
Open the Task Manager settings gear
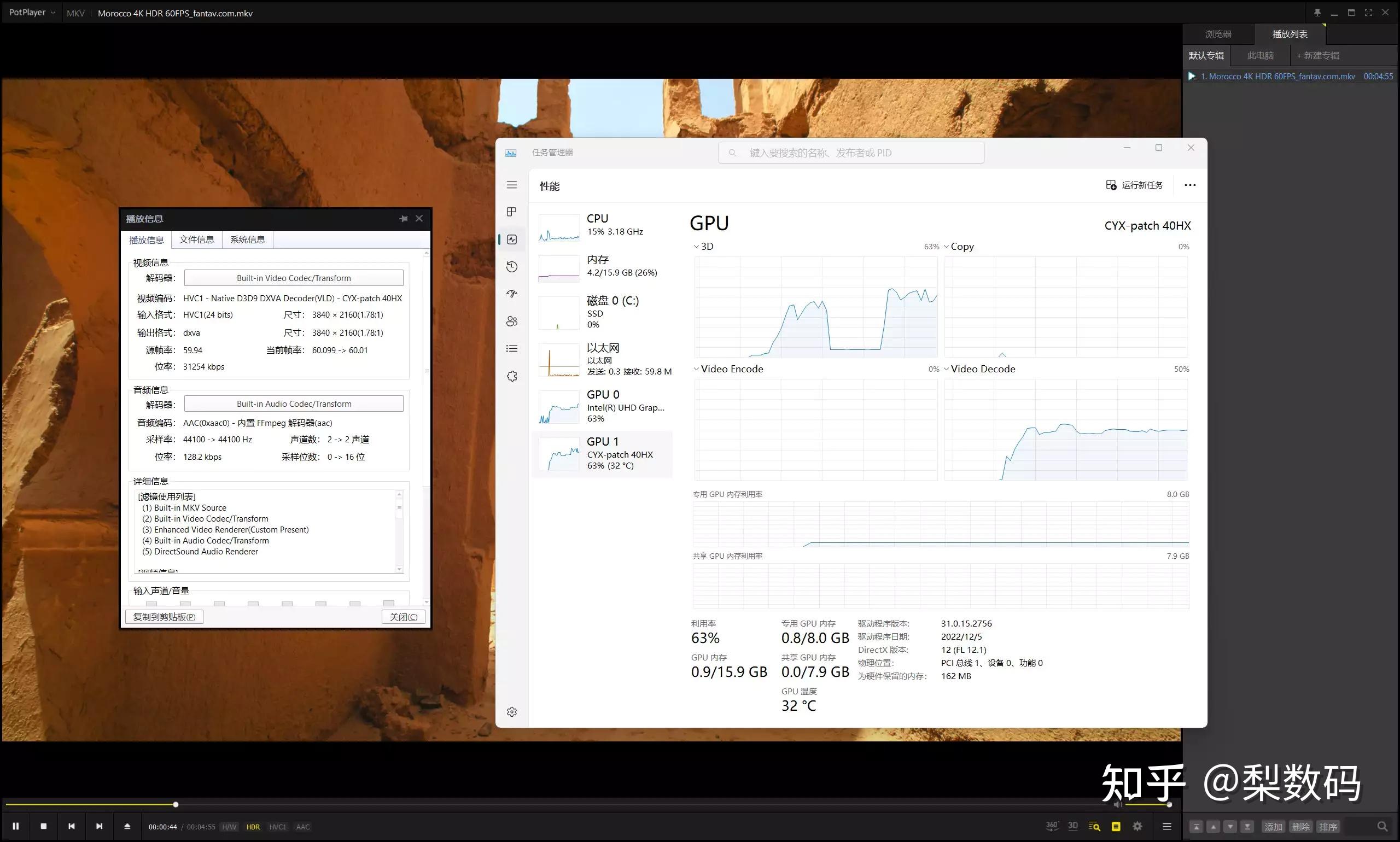click(x=512, y=711)
